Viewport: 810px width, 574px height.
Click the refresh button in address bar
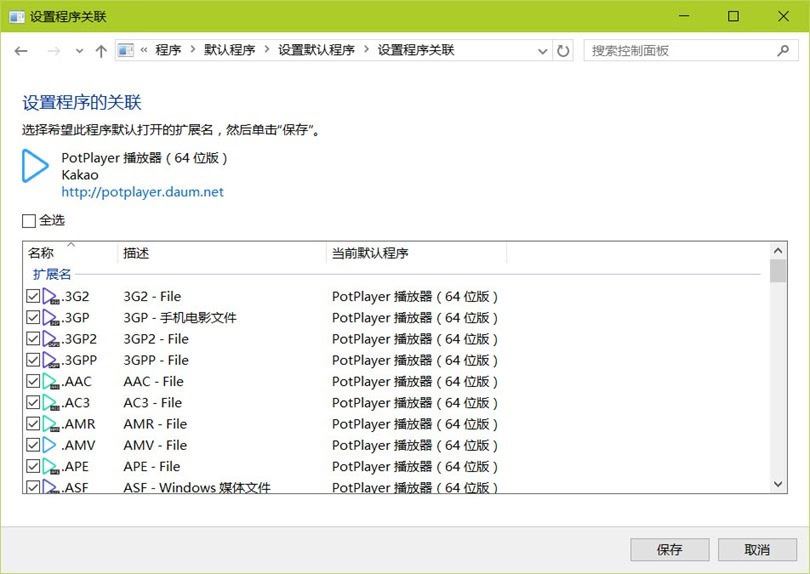564,50
